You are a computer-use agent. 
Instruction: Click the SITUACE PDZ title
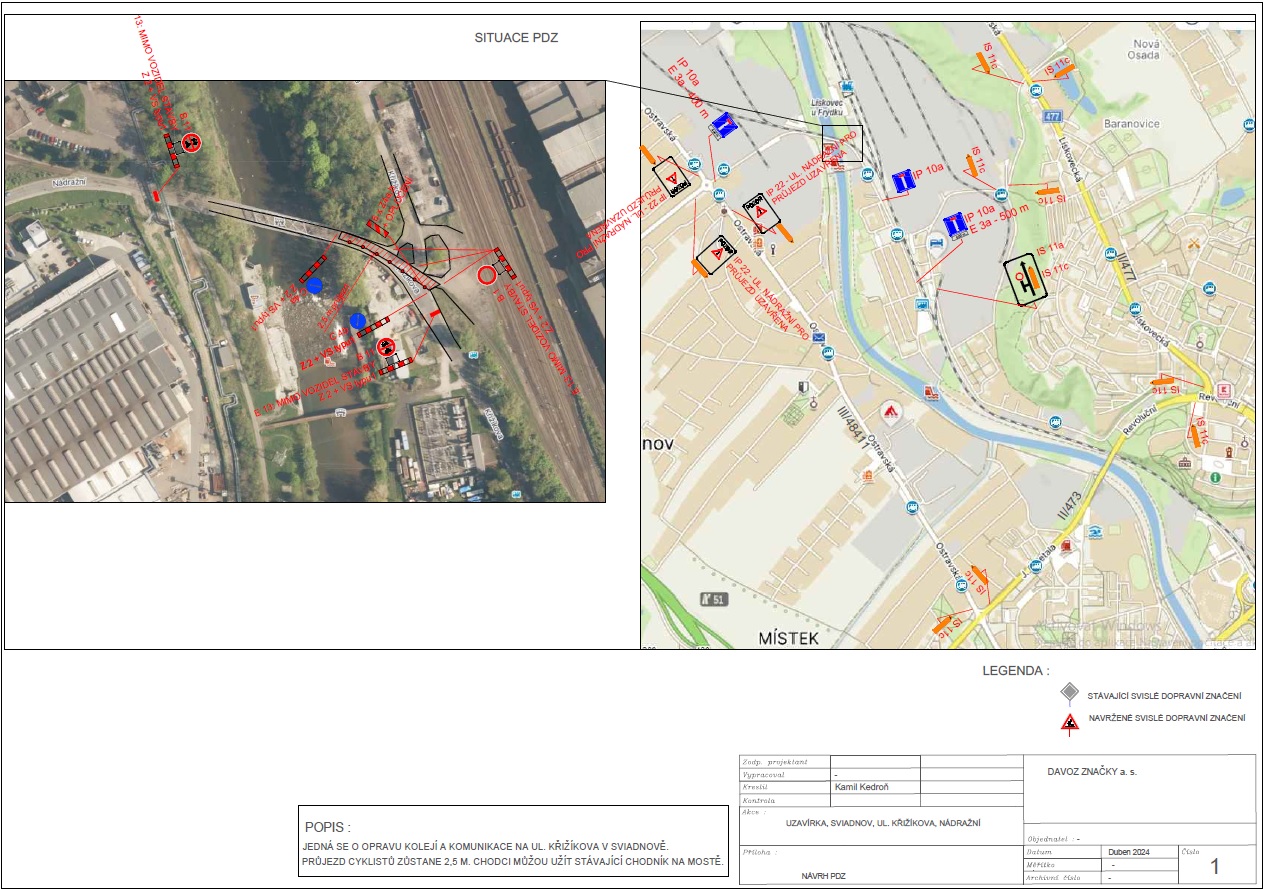pos(516,38)
